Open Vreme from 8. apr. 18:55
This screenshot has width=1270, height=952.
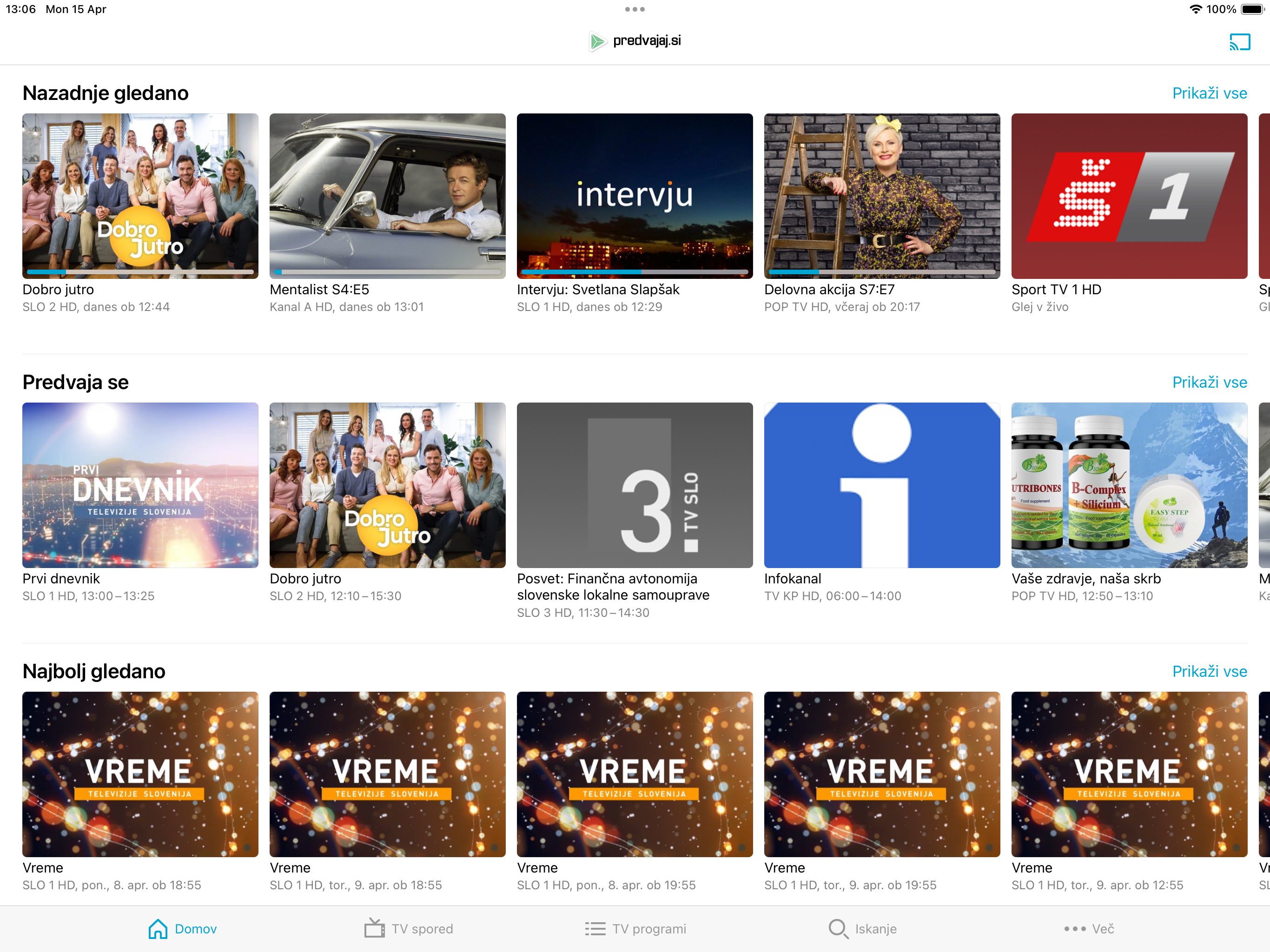[x=140, y=774]
